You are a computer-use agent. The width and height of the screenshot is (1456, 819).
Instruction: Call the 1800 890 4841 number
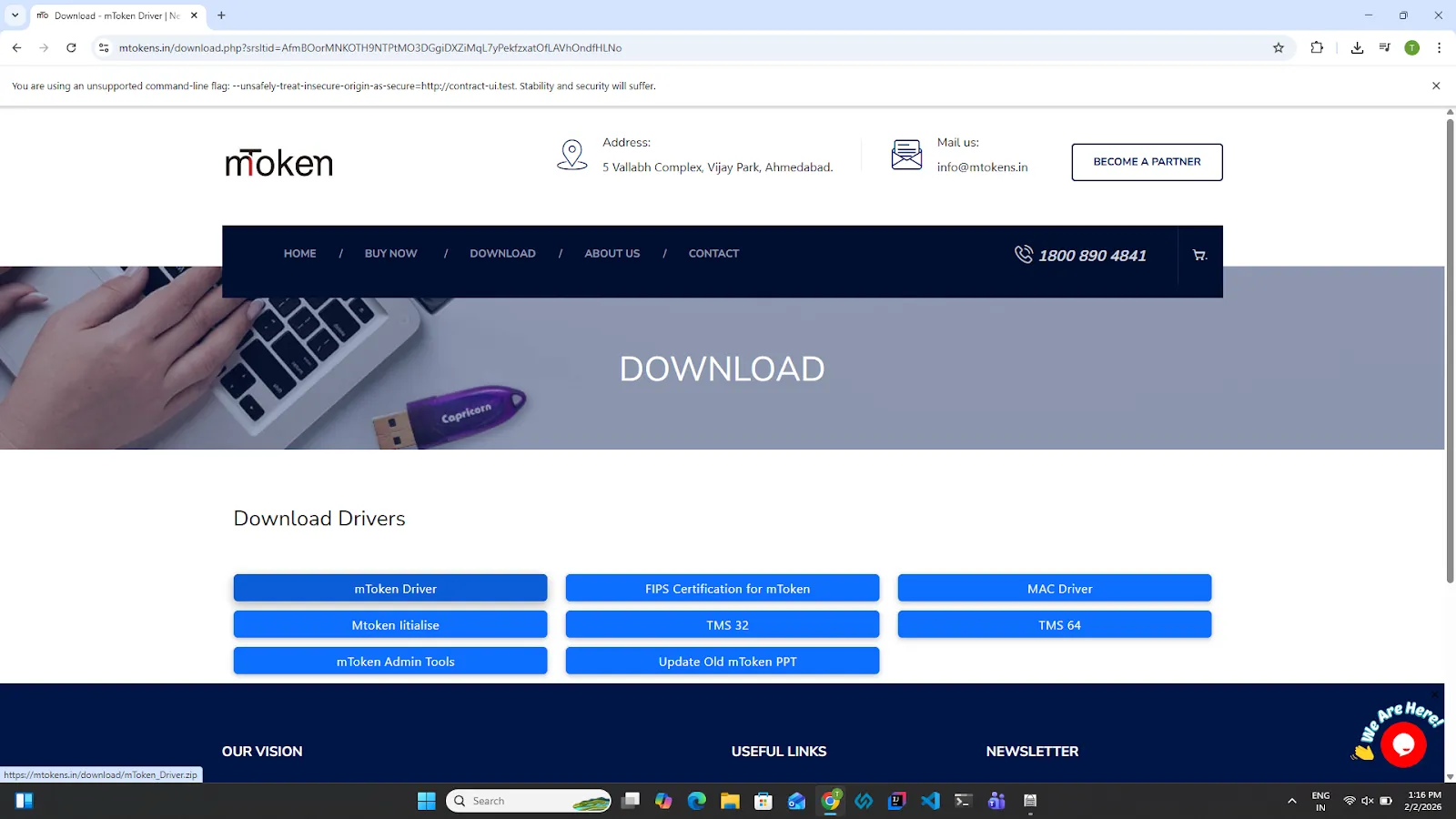point(1092,256)
